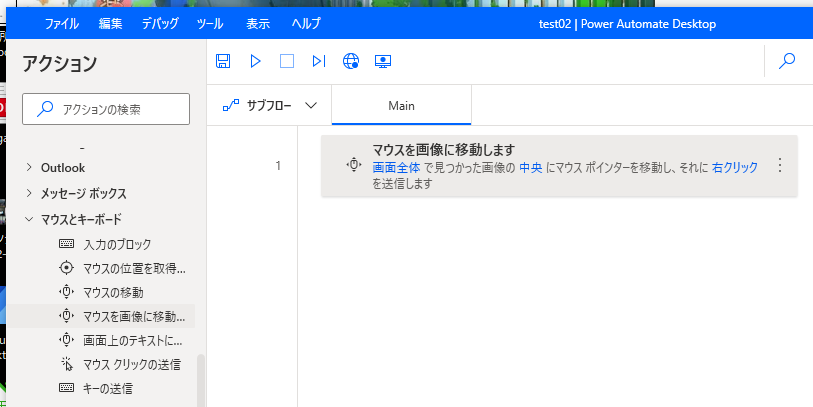Image resolution: width=813 pixels, height=407 pixels.
Task: Click the cursor icon beside マウス クリックの送信
Action: click(x=66, y=364)
